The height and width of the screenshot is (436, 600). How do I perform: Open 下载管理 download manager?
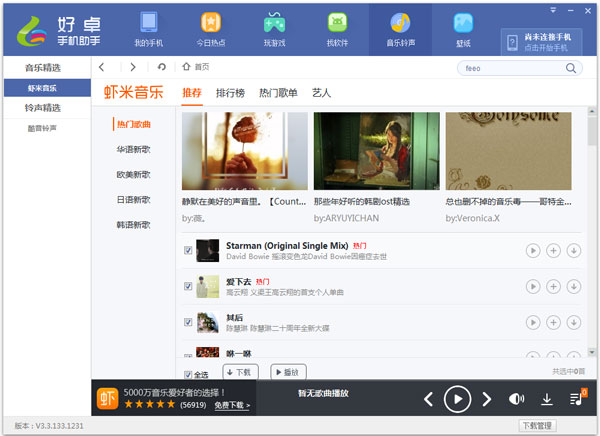point(537,425)
